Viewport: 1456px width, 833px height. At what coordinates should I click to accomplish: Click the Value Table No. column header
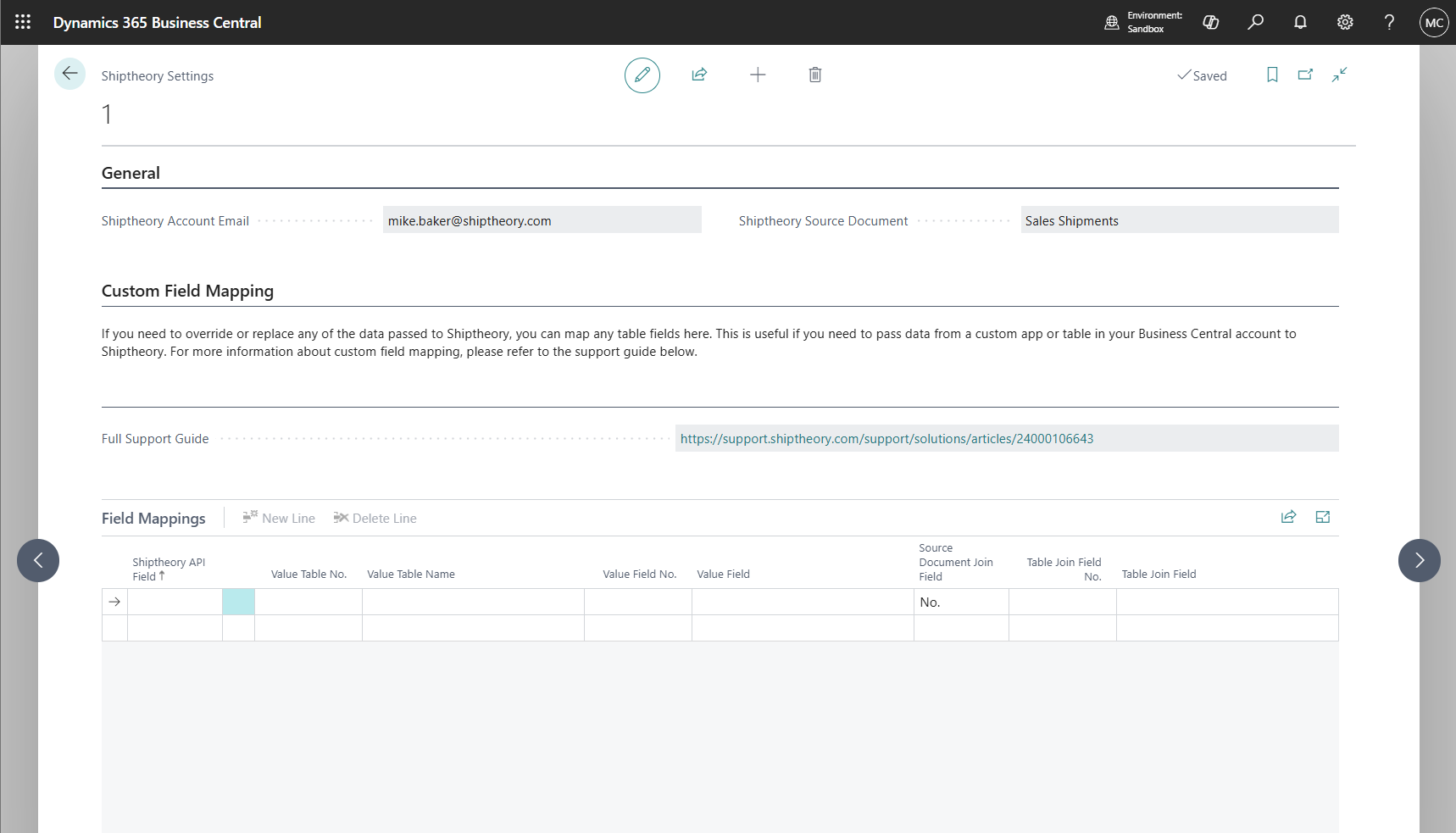tap(308, 575)
